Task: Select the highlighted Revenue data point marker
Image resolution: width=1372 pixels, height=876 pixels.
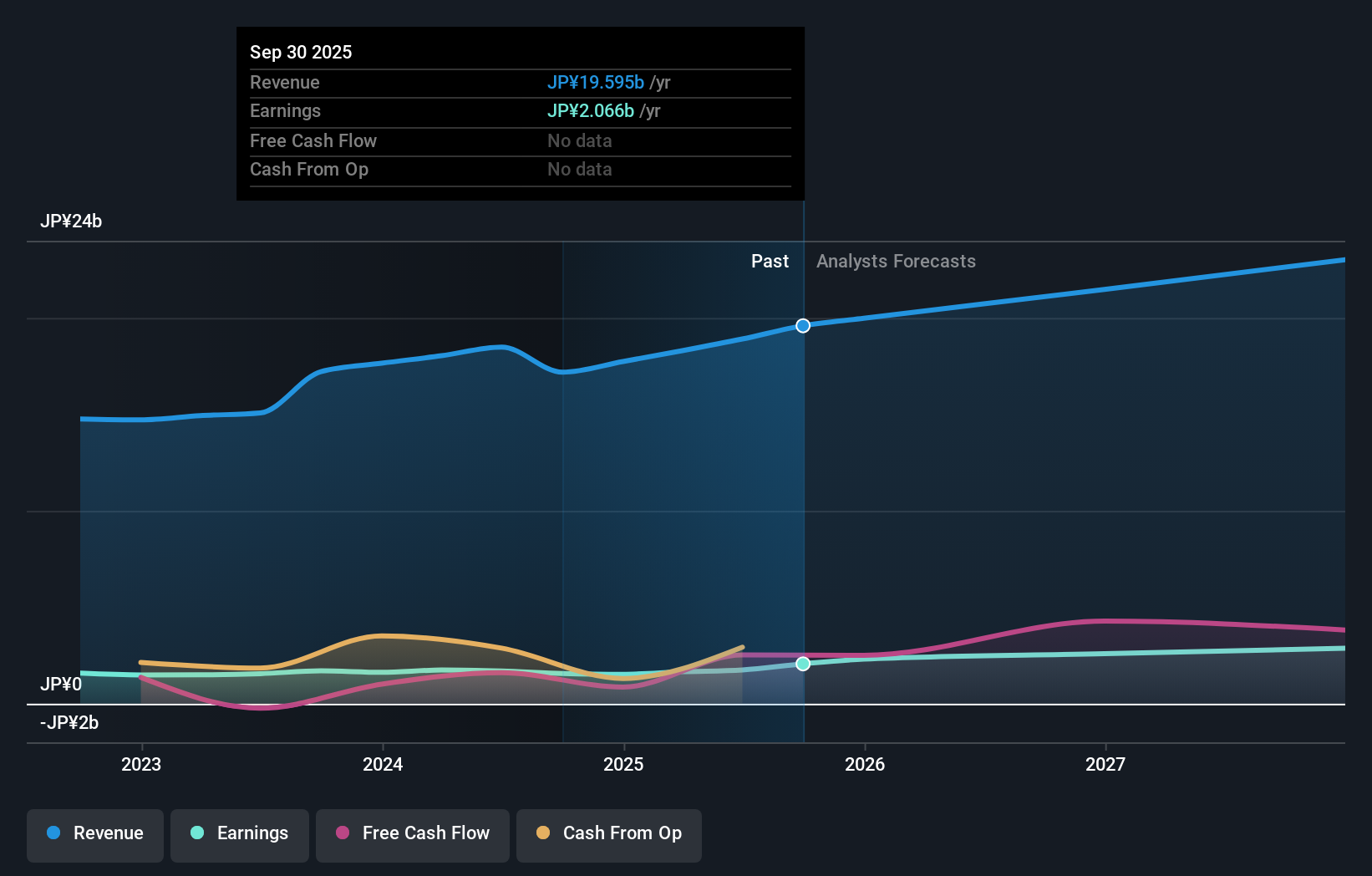Action: coord(803,325)
